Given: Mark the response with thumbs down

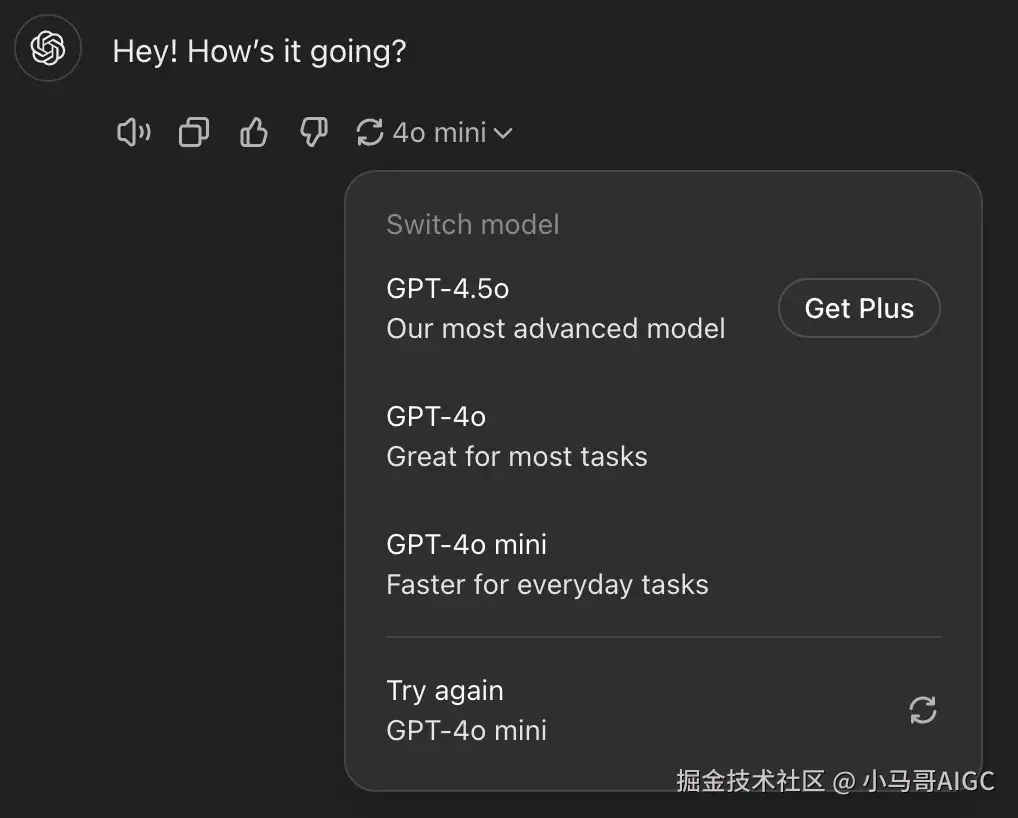Looking at the screenshot, I should (x=314, y=132).
